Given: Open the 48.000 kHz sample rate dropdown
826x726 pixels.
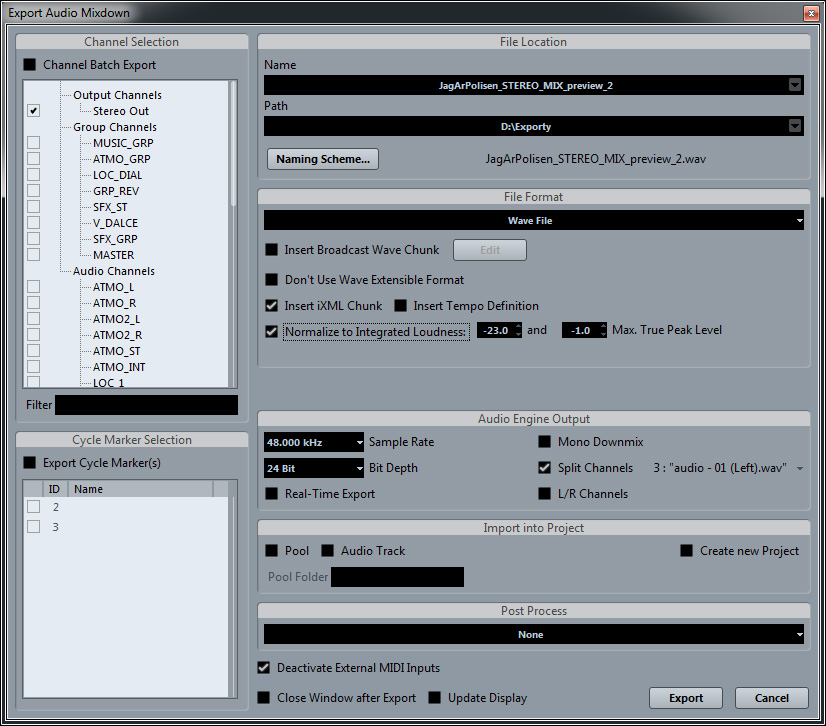Looking at the screenshot, I should click(x=314, y=442).
